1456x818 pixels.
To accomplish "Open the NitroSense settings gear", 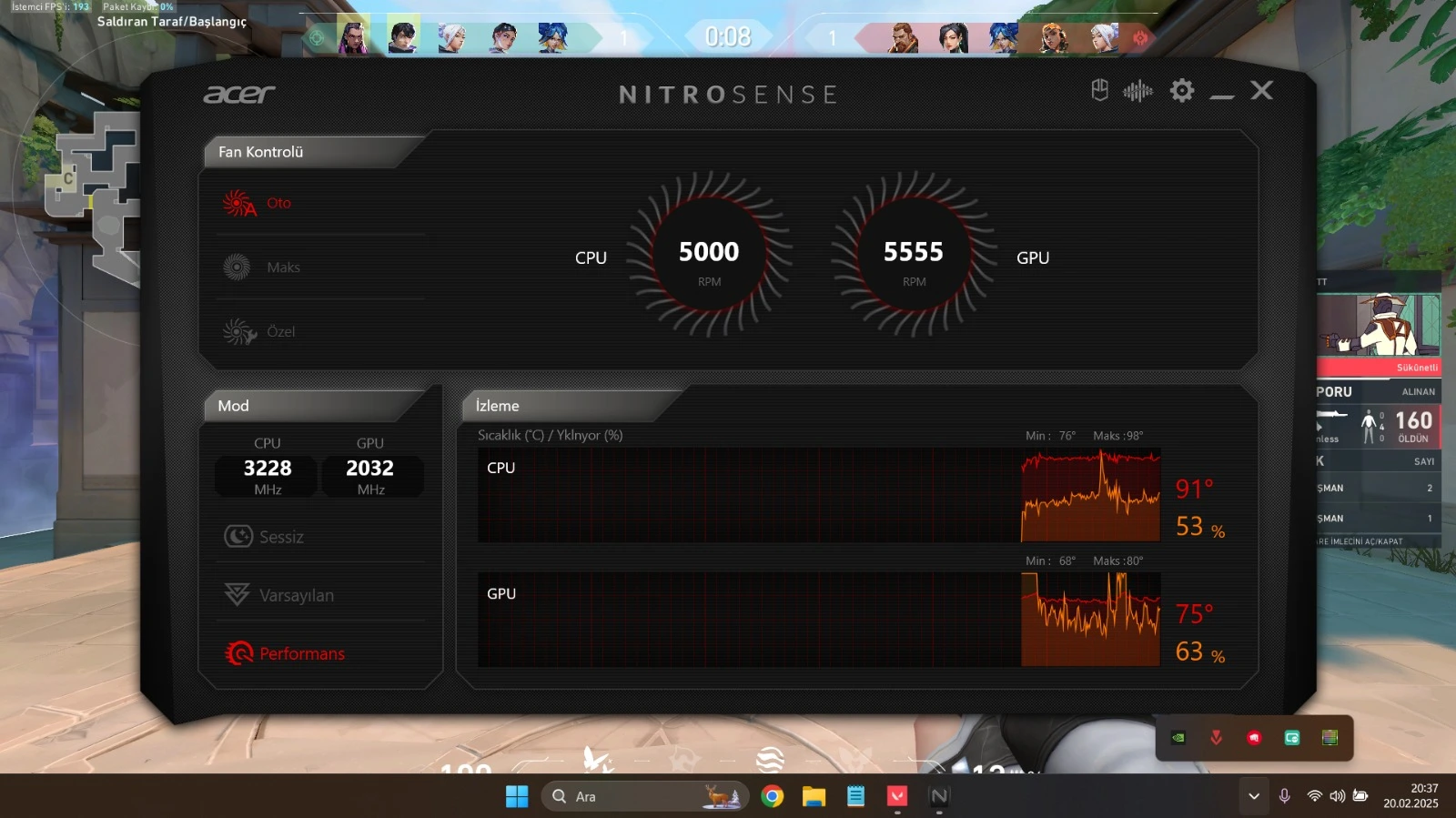I will (1182, 90).
